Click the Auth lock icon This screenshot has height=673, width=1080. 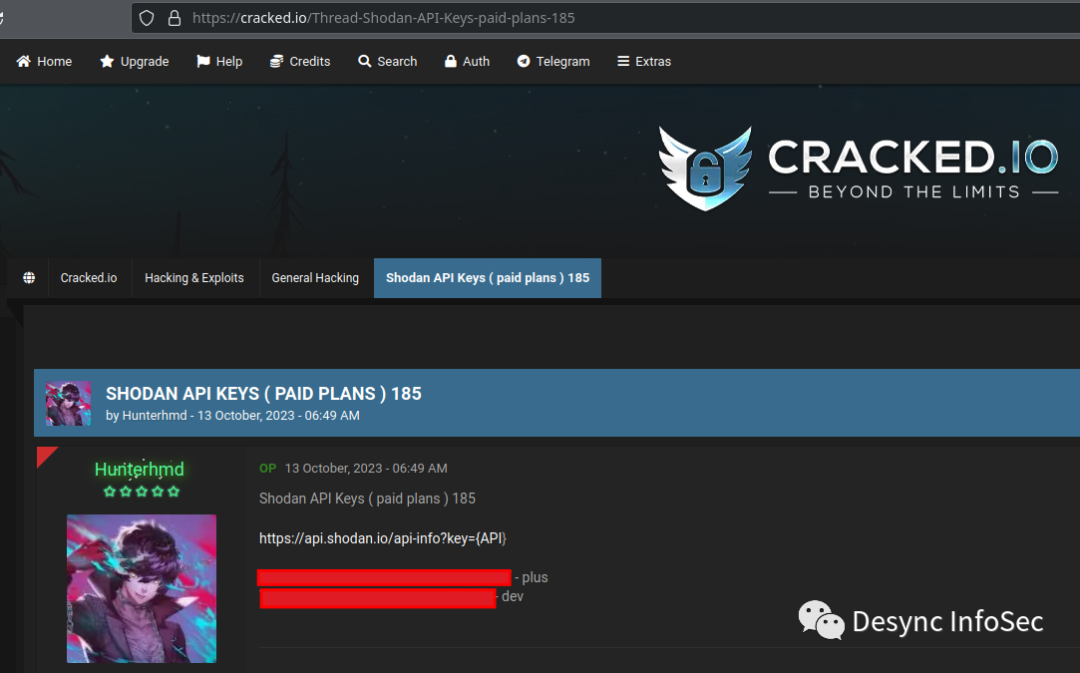tap(450, 61)
